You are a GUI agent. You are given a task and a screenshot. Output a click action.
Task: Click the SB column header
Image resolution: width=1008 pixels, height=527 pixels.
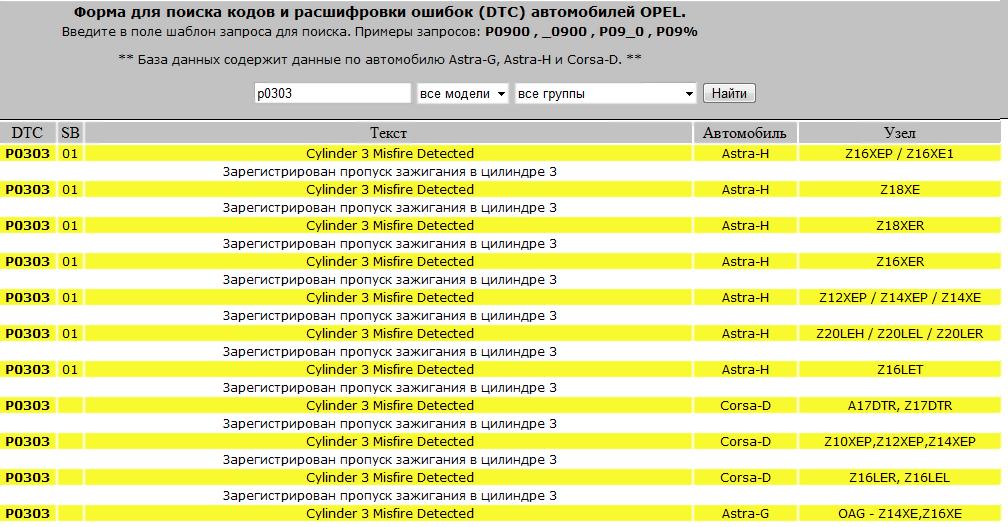coord(70,133)
